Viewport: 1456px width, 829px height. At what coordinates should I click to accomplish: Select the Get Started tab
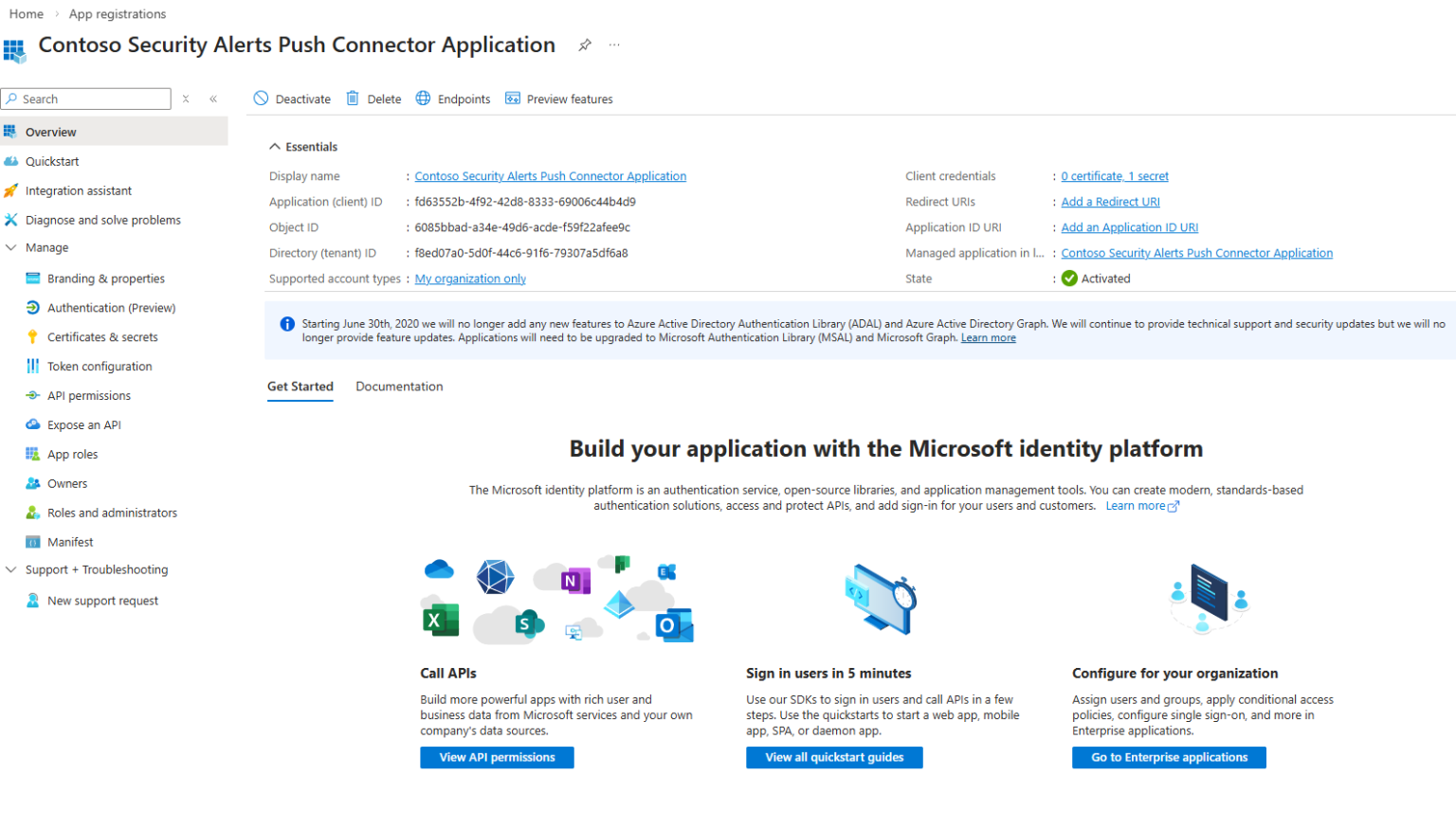click(300, 387)
